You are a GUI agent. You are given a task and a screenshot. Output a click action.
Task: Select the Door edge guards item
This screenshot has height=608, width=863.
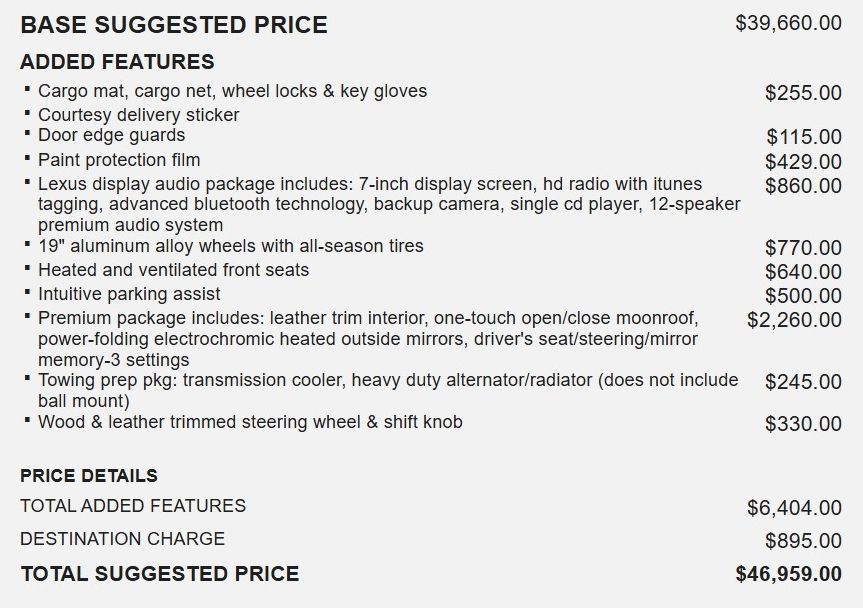pos(112,135)
